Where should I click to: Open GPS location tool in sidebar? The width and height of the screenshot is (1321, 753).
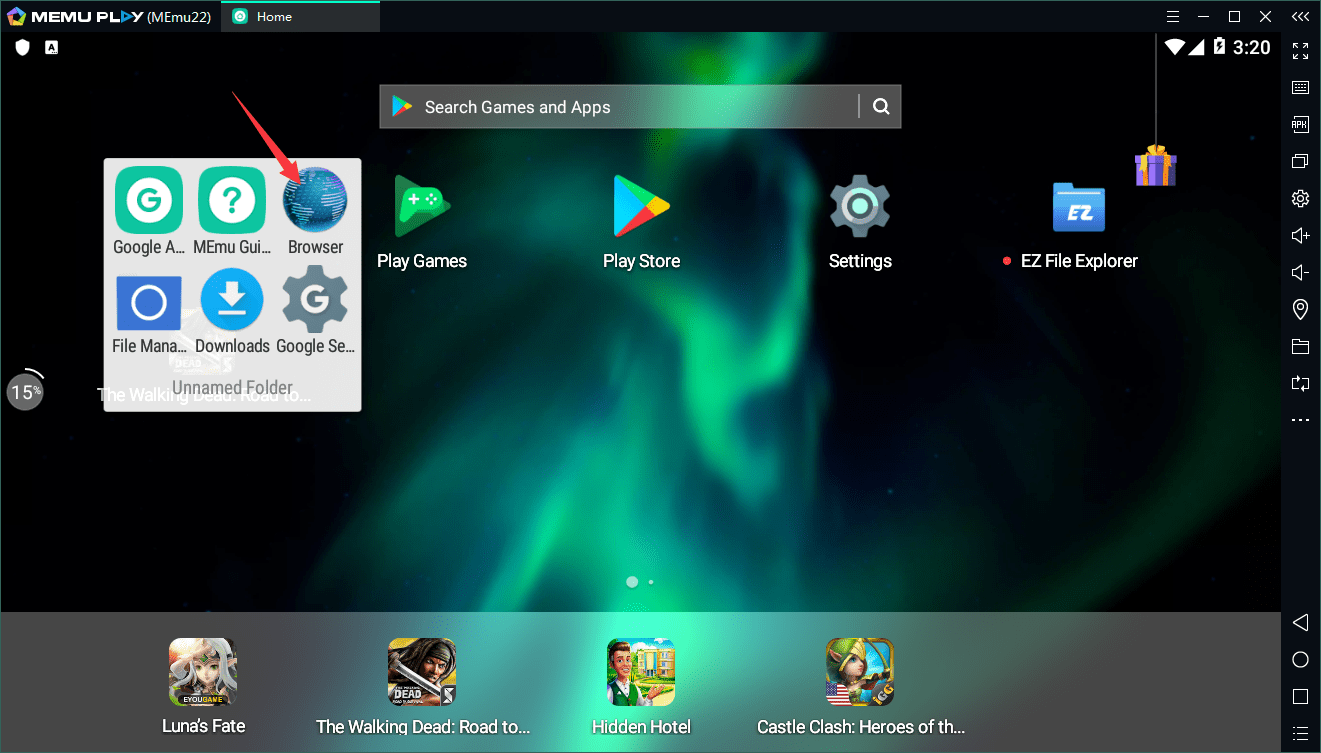[1300, 309]
